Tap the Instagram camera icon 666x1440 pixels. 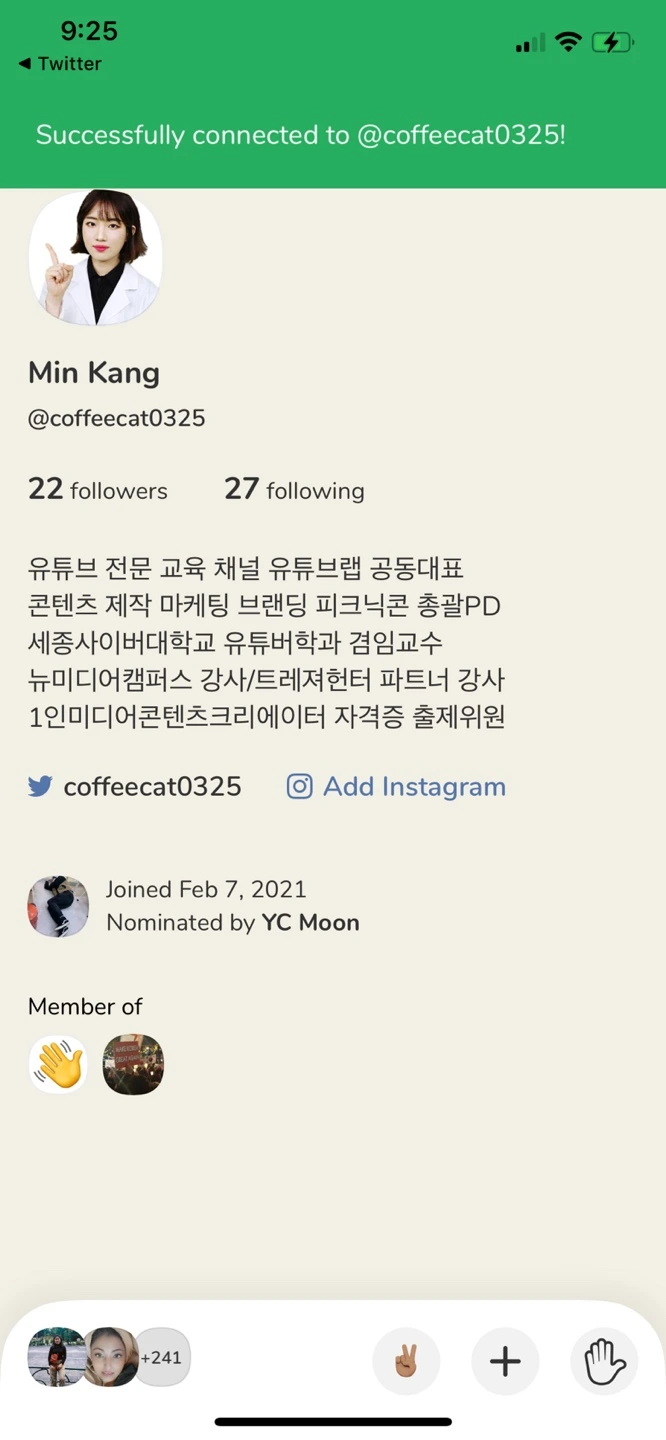(x=300, y=787)
